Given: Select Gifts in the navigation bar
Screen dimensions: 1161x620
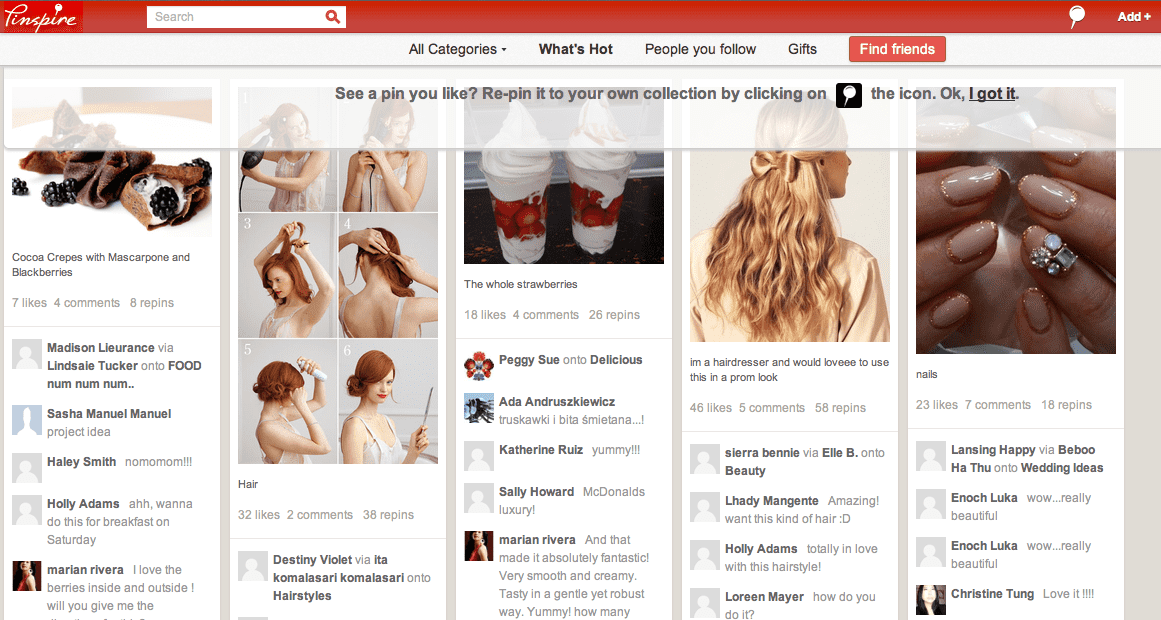Looking at the screenshot, I should coord(802,49).
